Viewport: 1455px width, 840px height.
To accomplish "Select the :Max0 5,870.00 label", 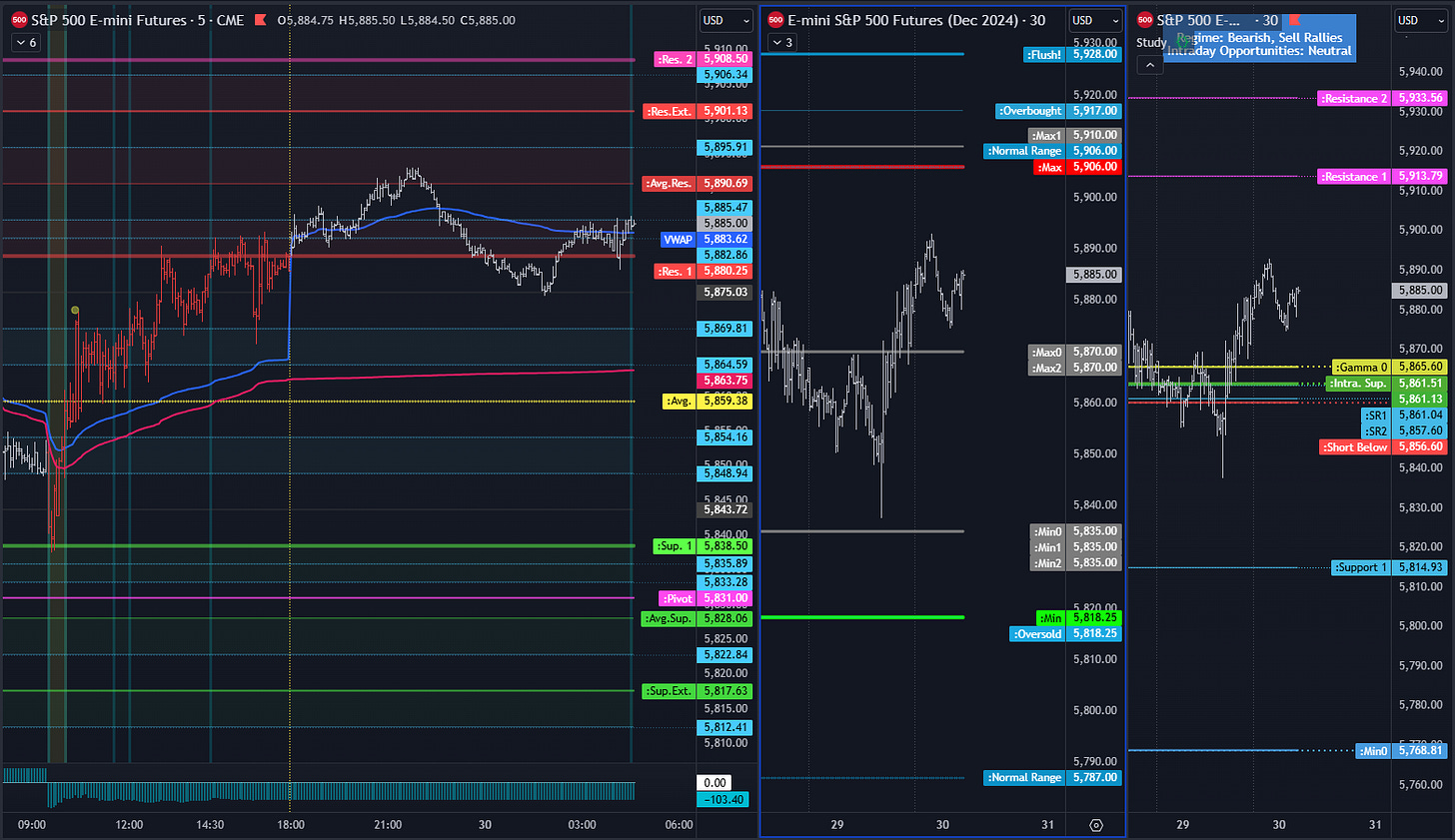I will point(1075,352).
